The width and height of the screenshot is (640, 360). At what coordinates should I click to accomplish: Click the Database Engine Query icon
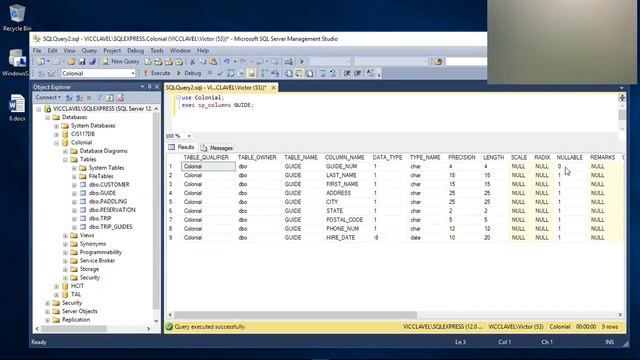coord(148,61)
